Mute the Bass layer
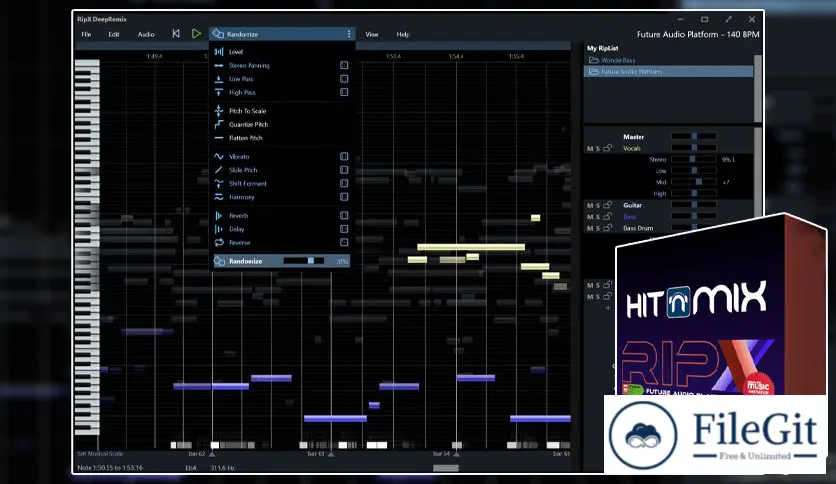This screenshot has height=484, width=836. tap(590, 217)
